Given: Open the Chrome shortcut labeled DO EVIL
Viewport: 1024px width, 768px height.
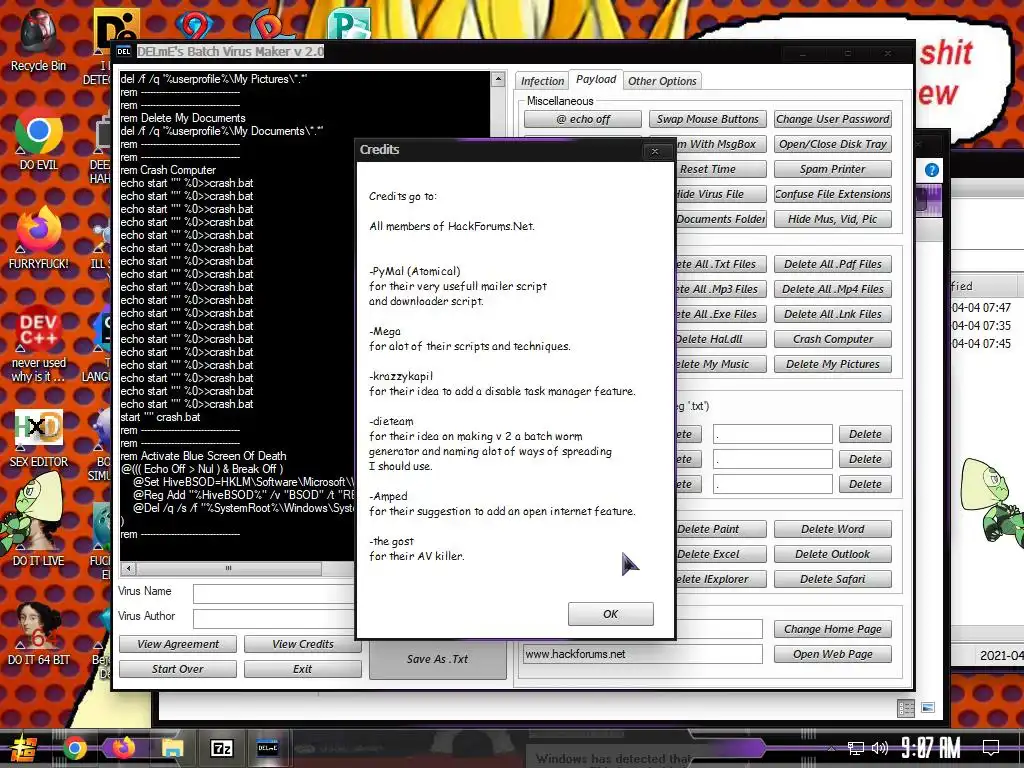Looking at the screenshot, I should (x=38, y=138).
